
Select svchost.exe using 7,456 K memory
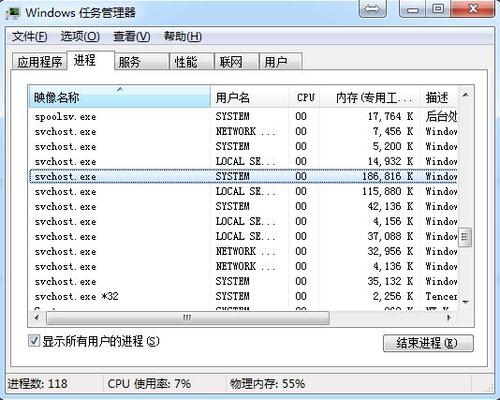click(x=243, y=131)
